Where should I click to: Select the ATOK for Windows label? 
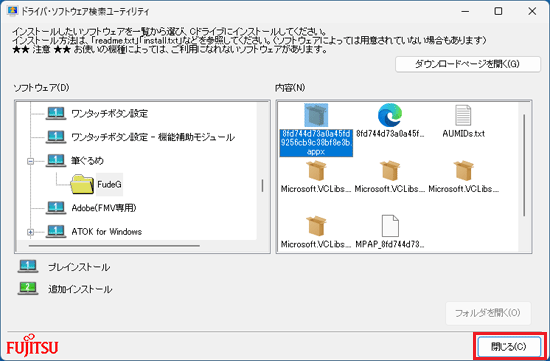pos(107,232)
